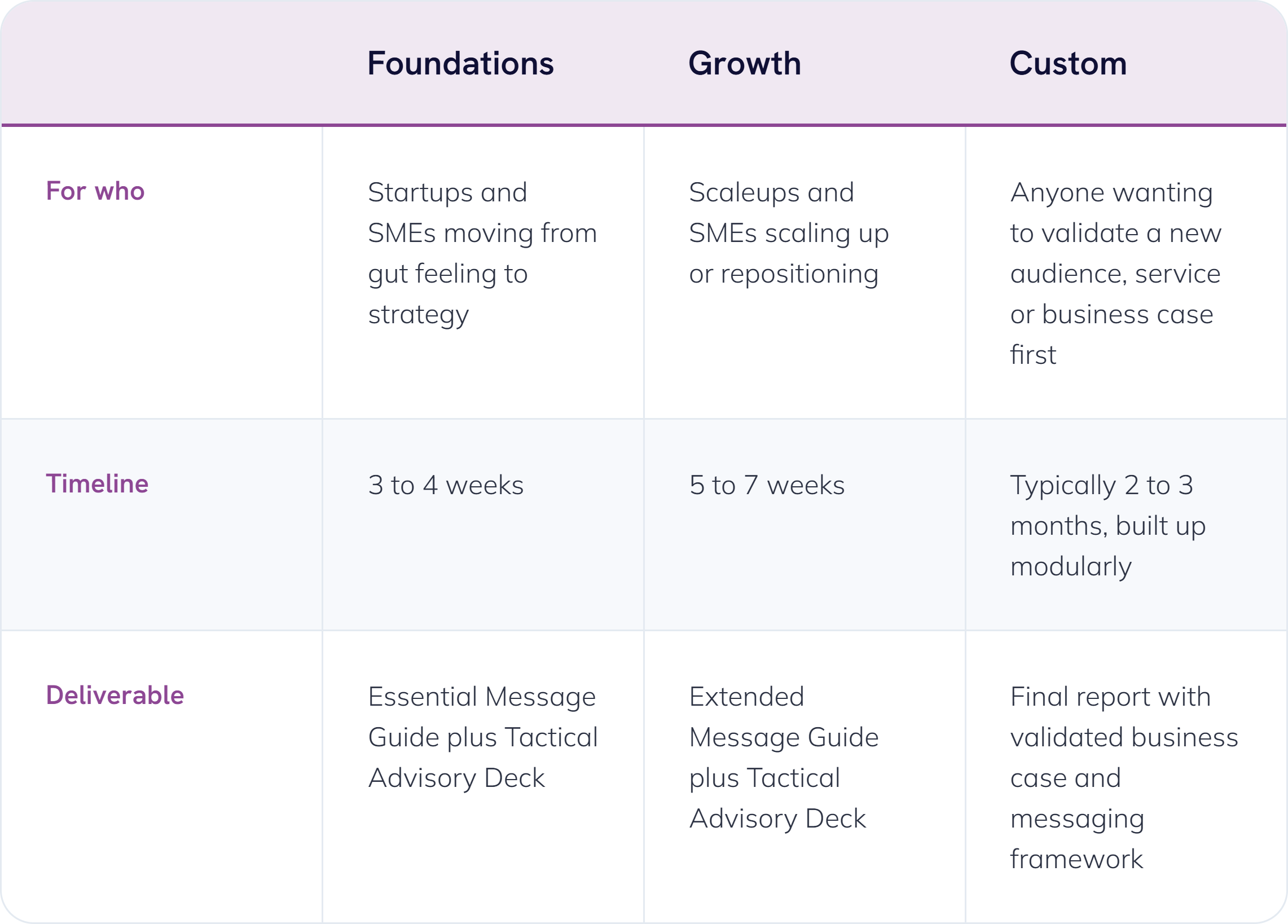
Task: Select the word framework in Custom column
Action: 1076,859
